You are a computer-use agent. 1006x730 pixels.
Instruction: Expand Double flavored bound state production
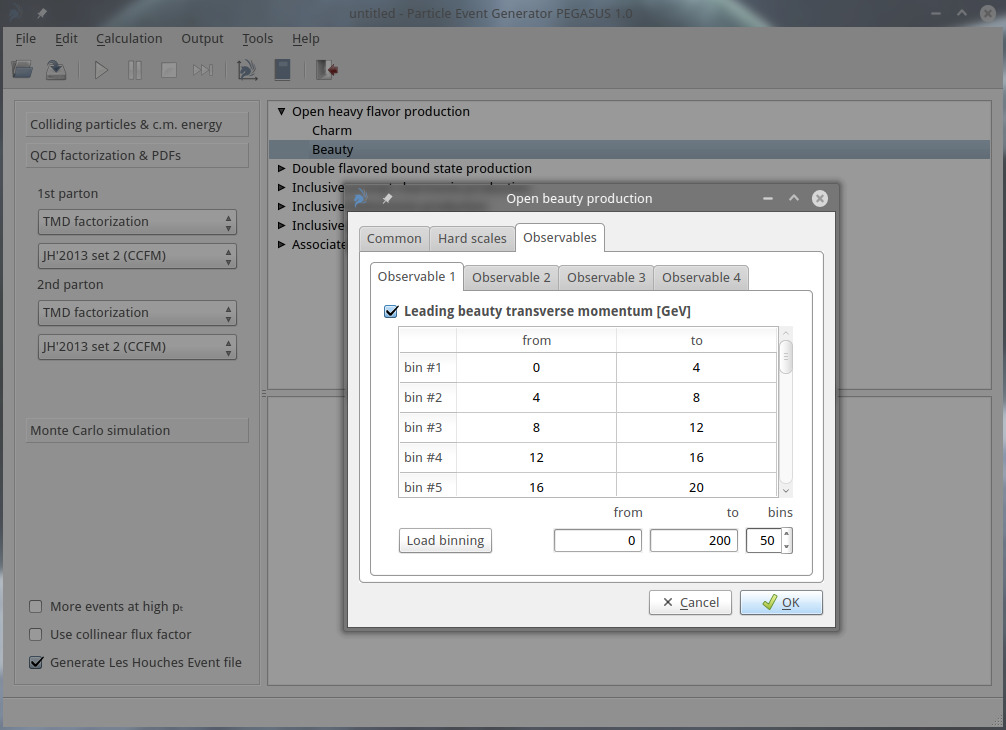282,169
